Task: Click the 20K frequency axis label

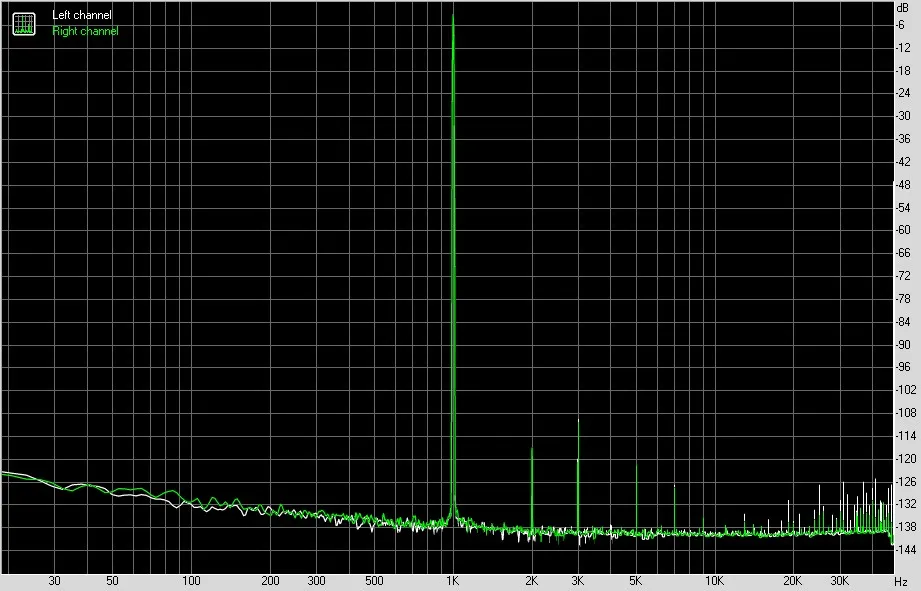Action: tap(793, 581)
